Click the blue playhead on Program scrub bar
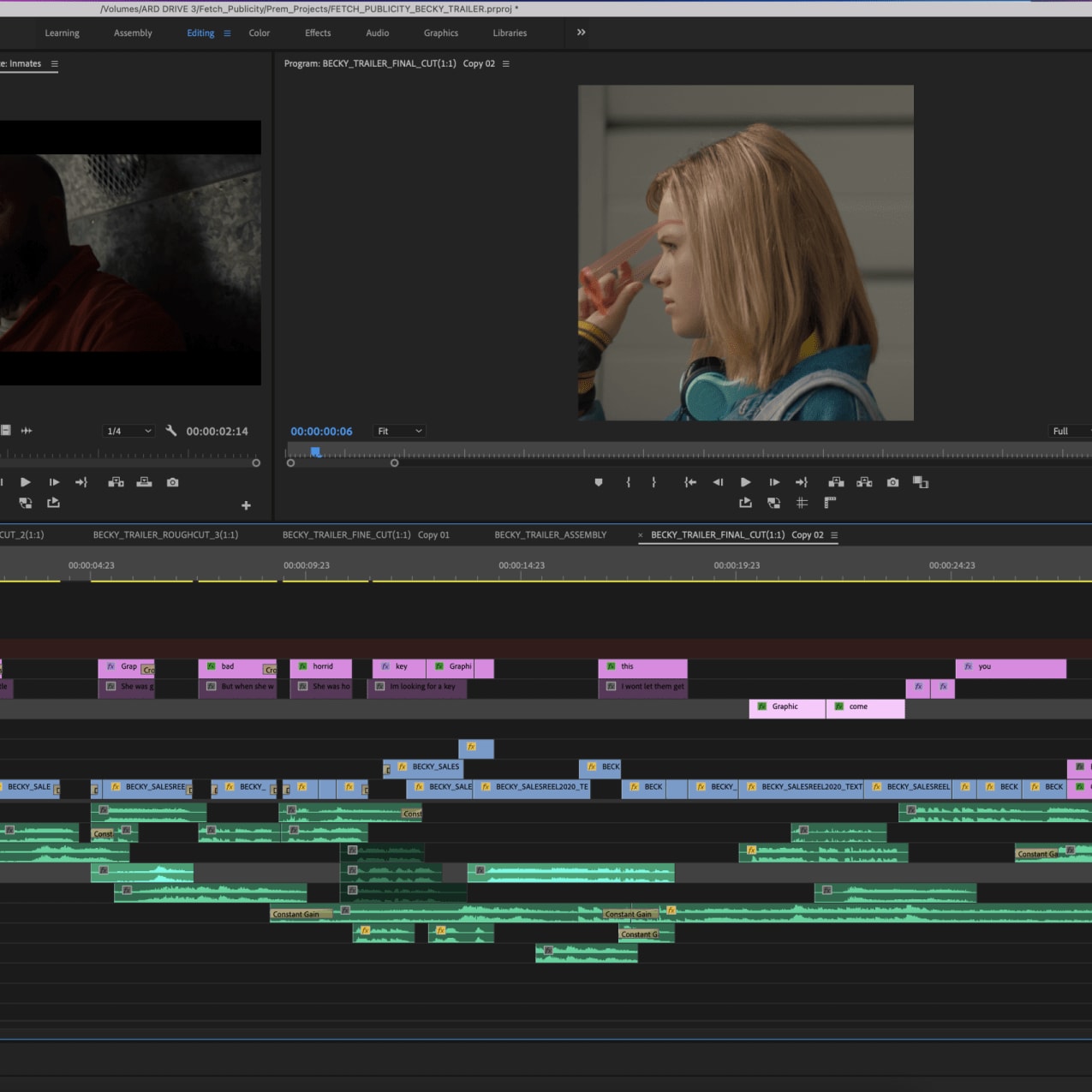This screenshot has width=1092, height=1092. pos(315,451)
